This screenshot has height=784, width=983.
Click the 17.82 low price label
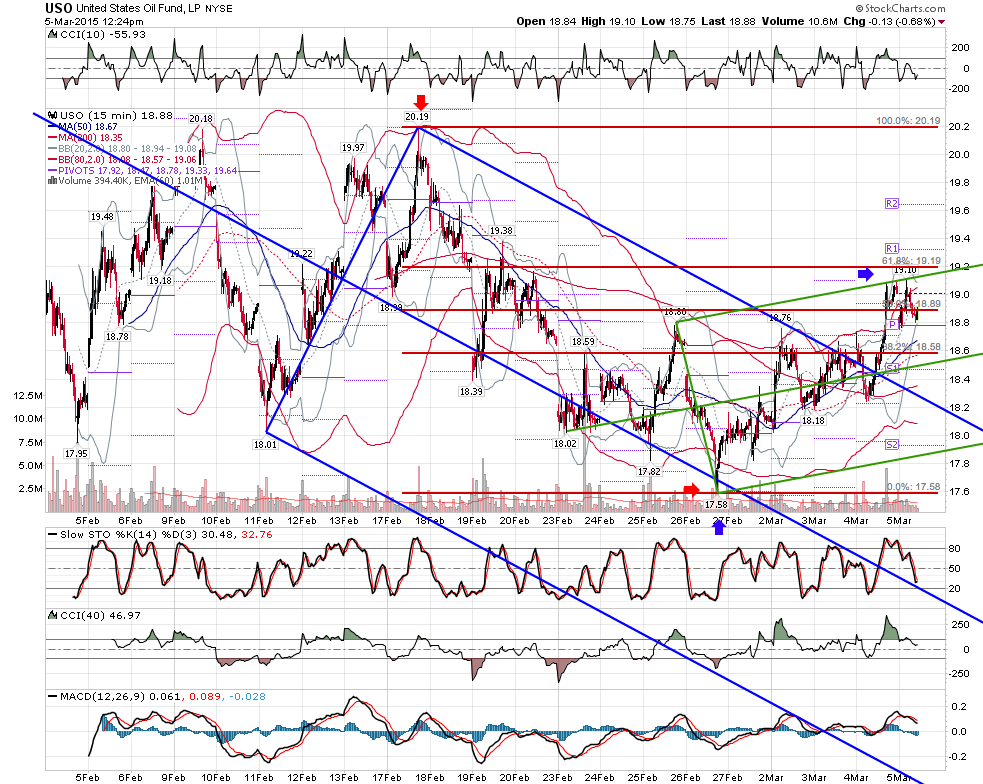(649, 471)
